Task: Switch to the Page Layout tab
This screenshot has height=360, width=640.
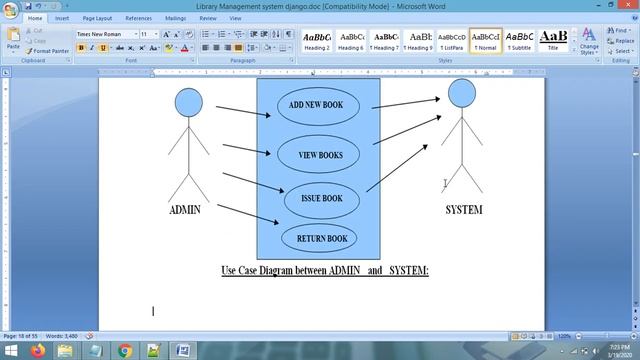Action: [x=97, y=18]
